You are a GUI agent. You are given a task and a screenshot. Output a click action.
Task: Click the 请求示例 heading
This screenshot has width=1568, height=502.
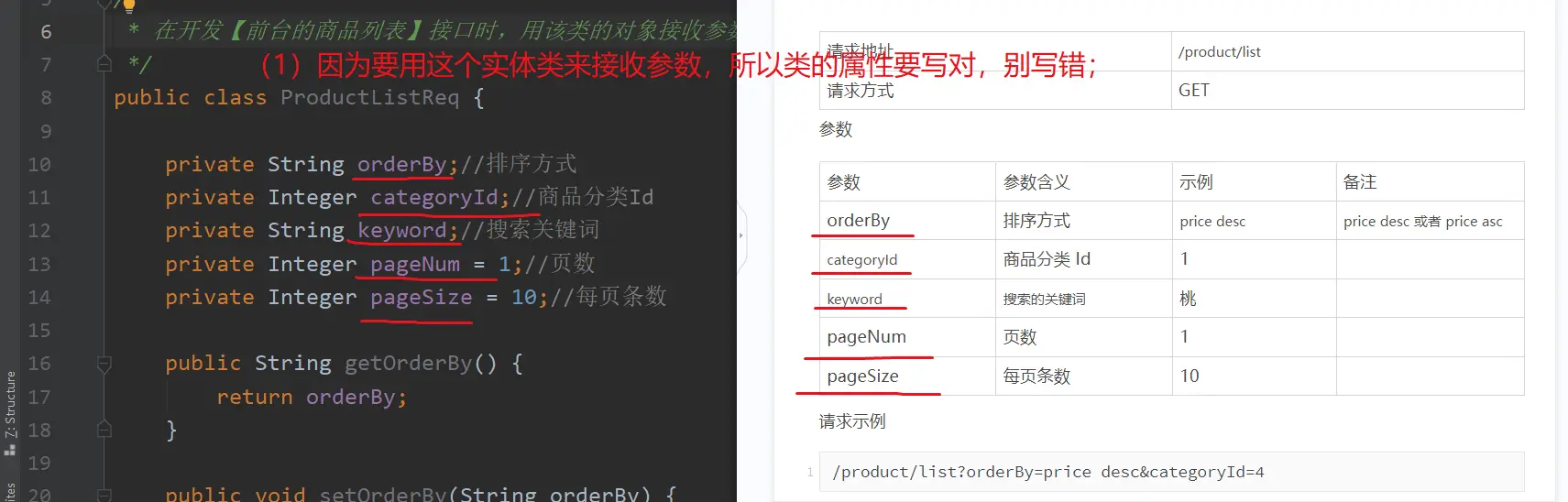(852, 421)
